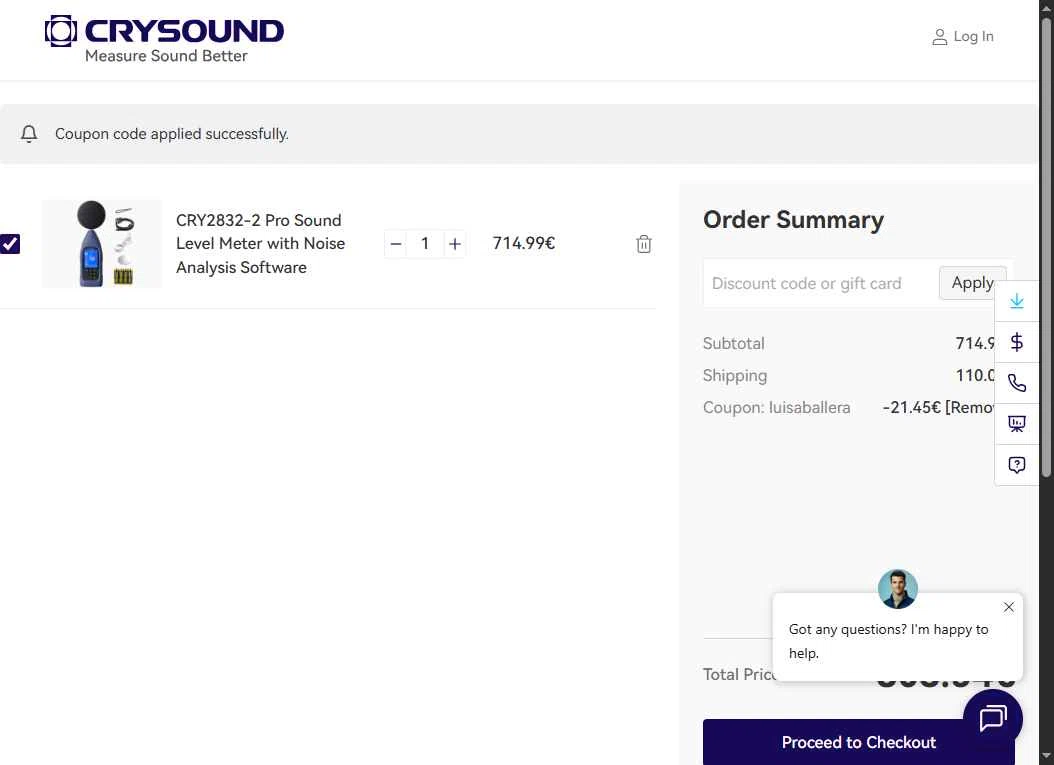This screenshot has width=1054, height=765.
Task: Open the live chat bubble
Action: click(x=993, y=719)
